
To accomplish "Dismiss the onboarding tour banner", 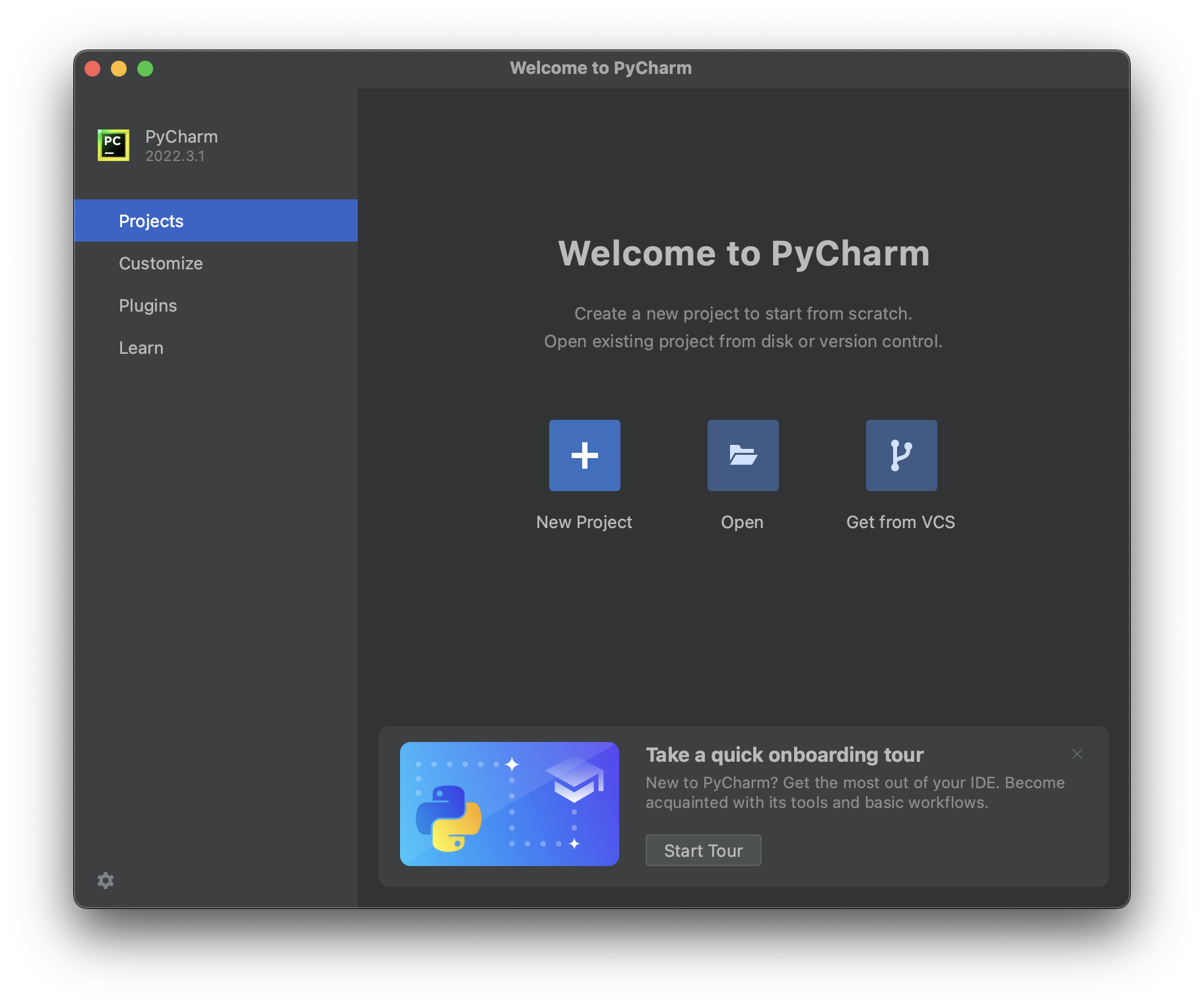I will pos(1077,754).
